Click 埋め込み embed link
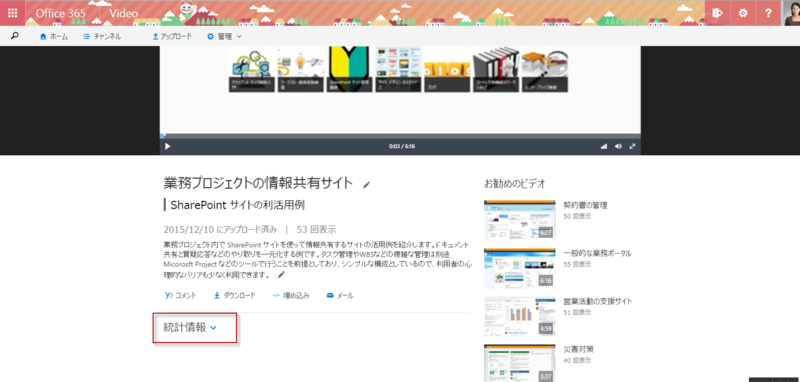The height and width of the screenshot is (382, 800). [x=291, y=295]
